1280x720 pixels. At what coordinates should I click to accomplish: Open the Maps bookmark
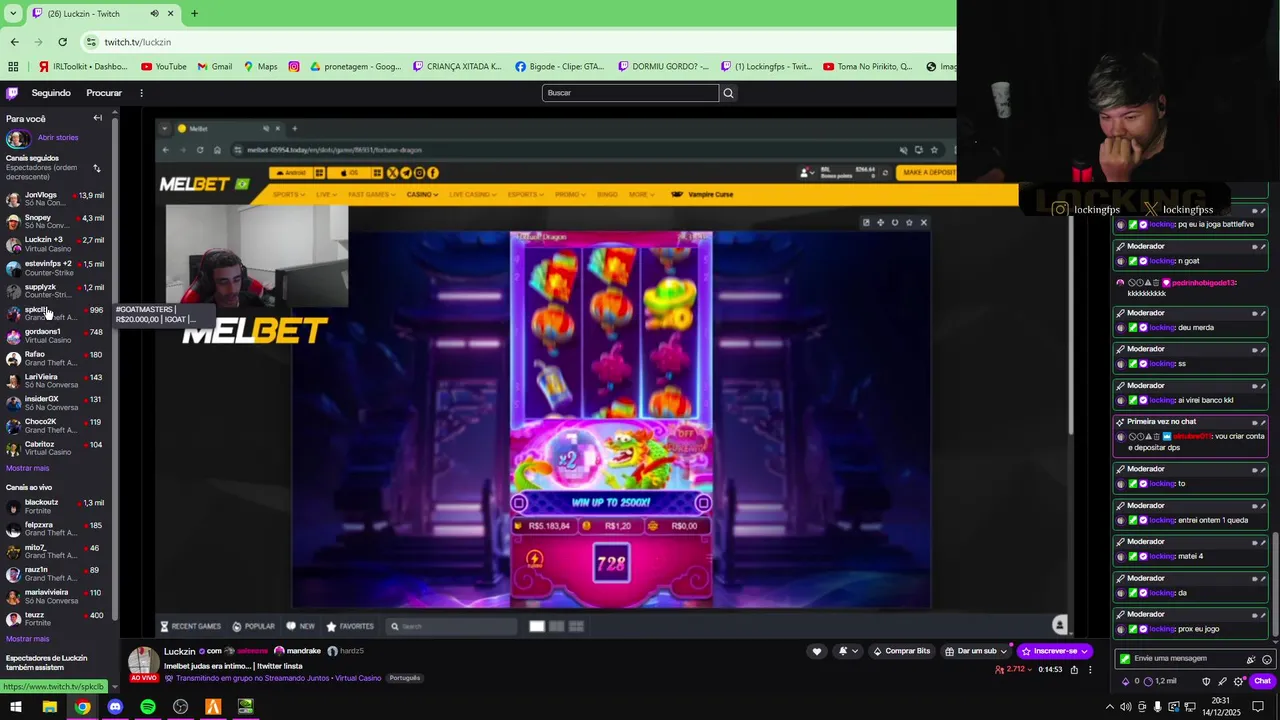click(260, 67)
